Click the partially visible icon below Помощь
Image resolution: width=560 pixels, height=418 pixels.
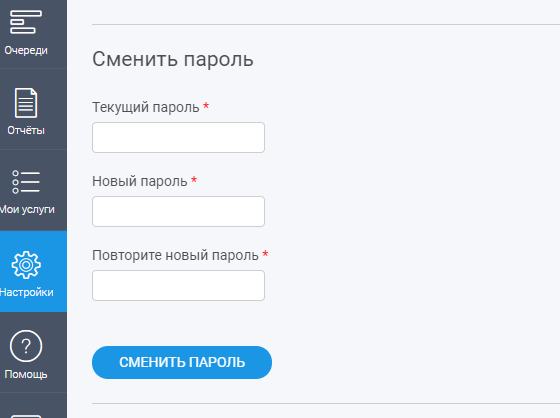coord(26,416)
